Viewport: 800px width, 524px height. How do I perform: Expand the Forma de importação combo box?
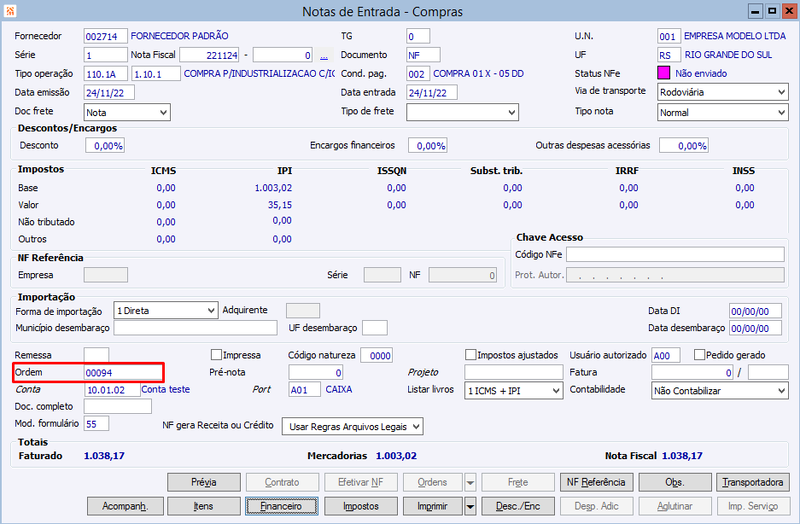[166, 310]
